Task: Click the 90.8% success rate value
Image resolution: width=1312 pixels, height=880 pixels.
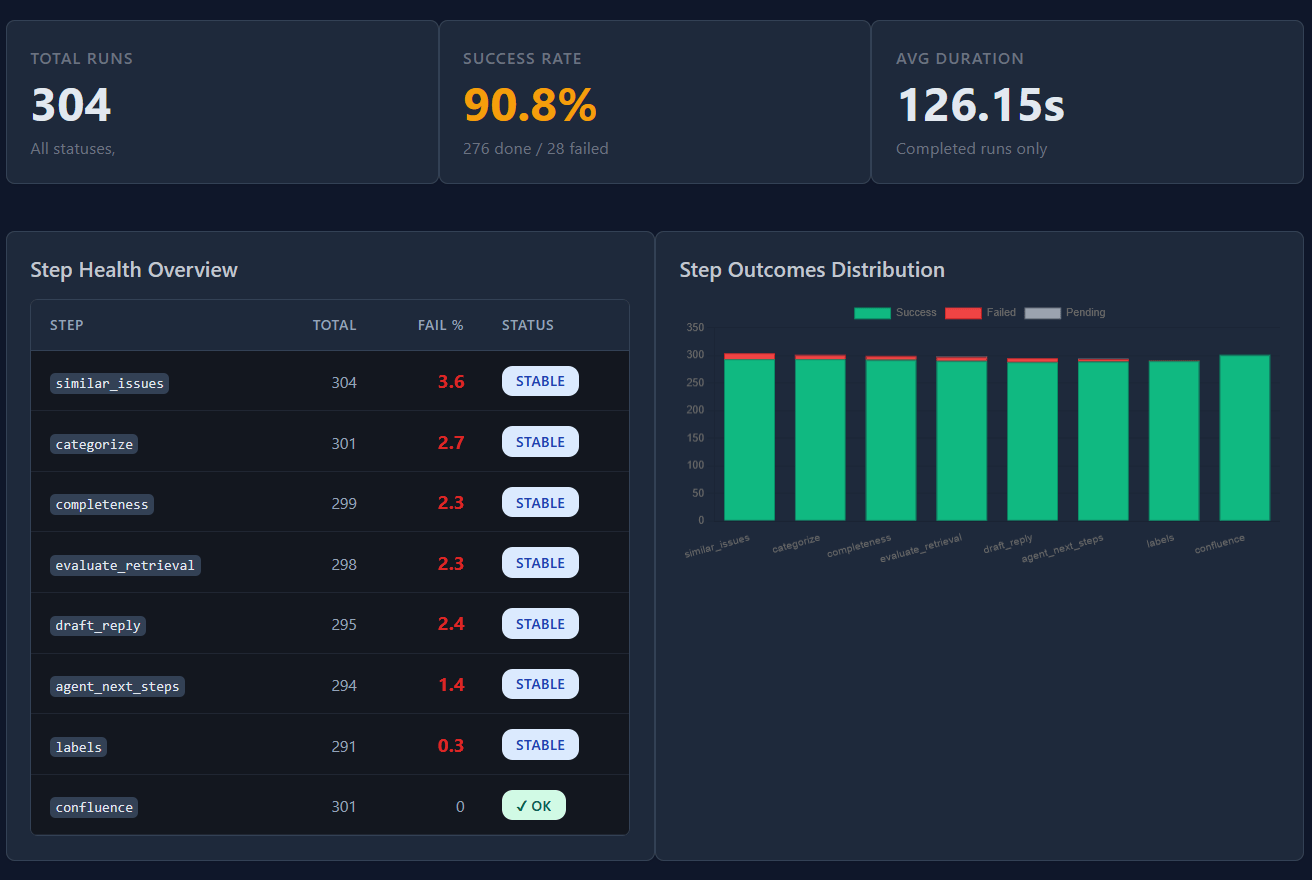Action: pos(530,105)
